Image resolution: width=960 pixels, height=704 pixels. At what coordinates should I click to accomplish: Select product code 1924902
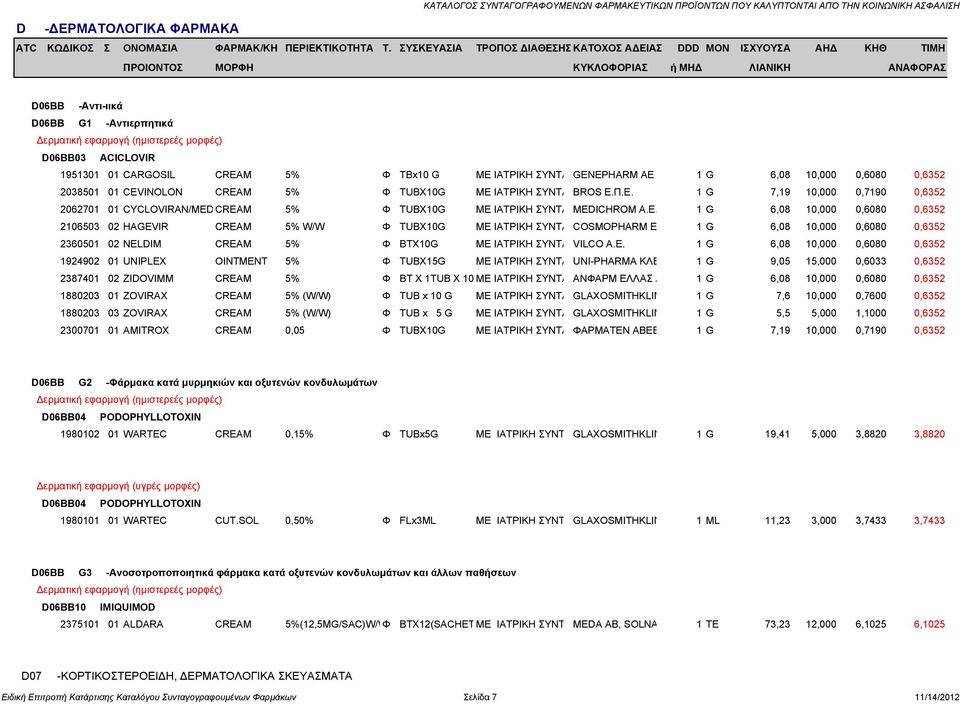tap(80, 261)
